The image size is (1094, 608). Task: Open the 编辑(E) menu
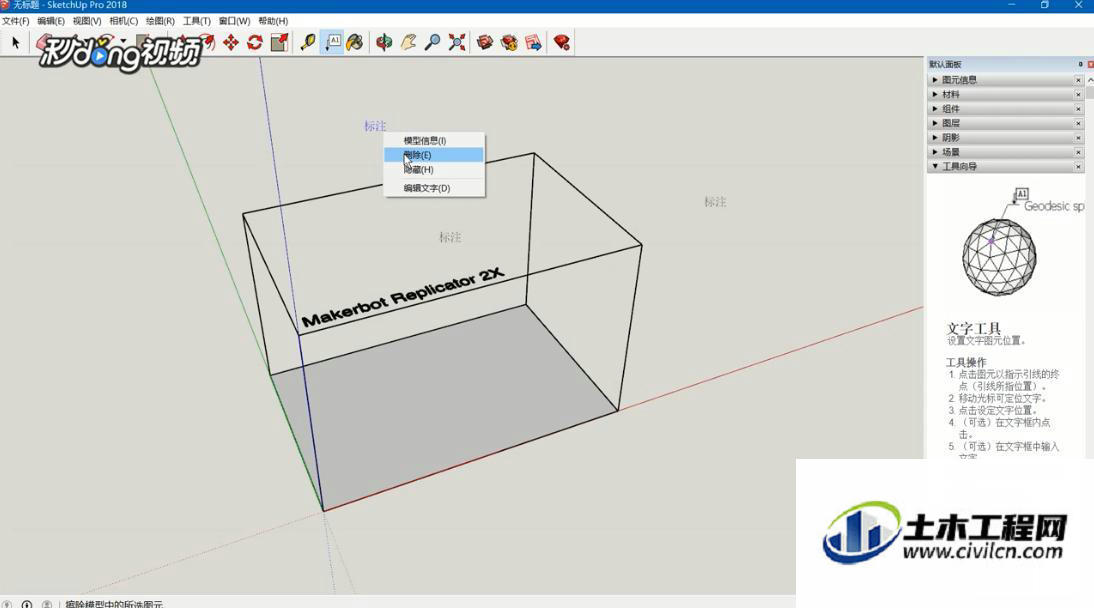(x=51, y=21)
